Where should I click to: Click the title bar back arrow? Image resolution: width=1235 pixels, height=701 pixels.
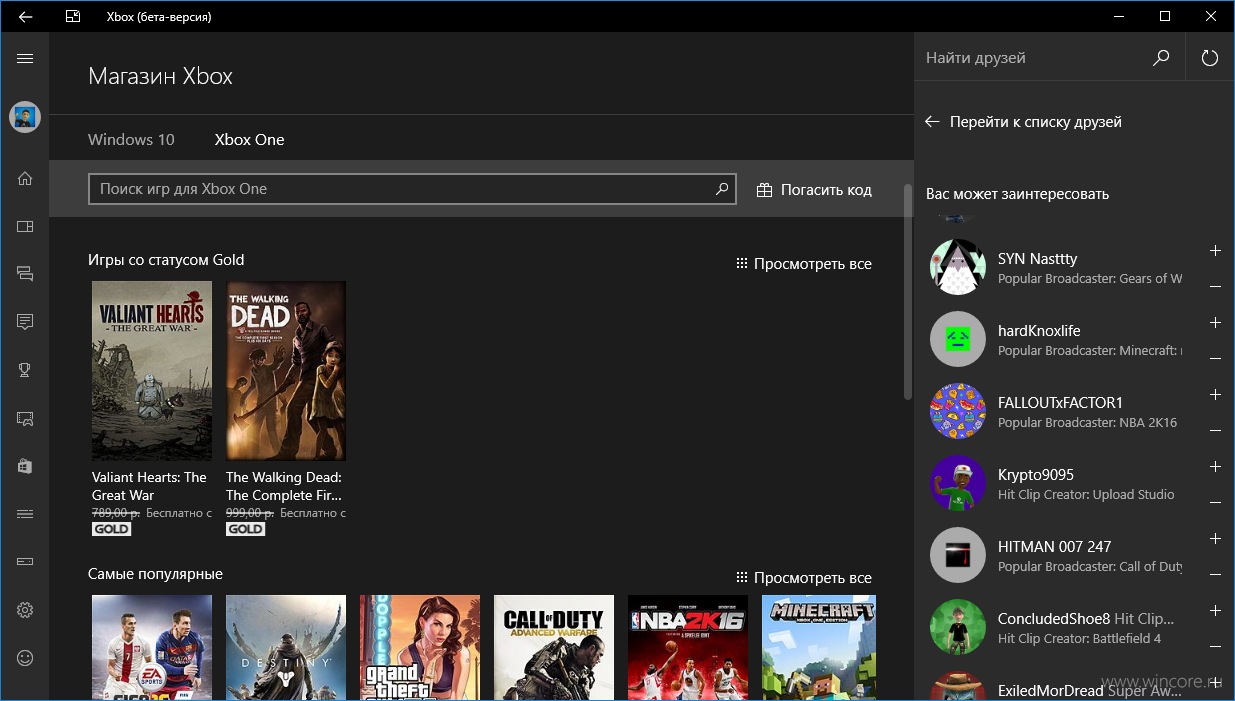(25, 17)
